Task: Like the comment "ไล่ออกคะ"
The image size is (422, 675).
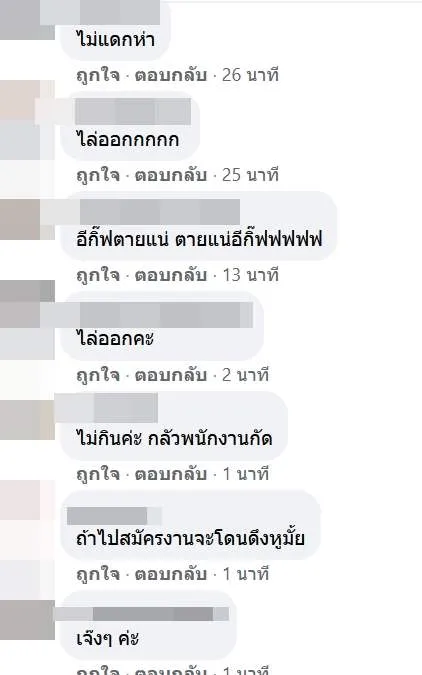Action: 98,375
